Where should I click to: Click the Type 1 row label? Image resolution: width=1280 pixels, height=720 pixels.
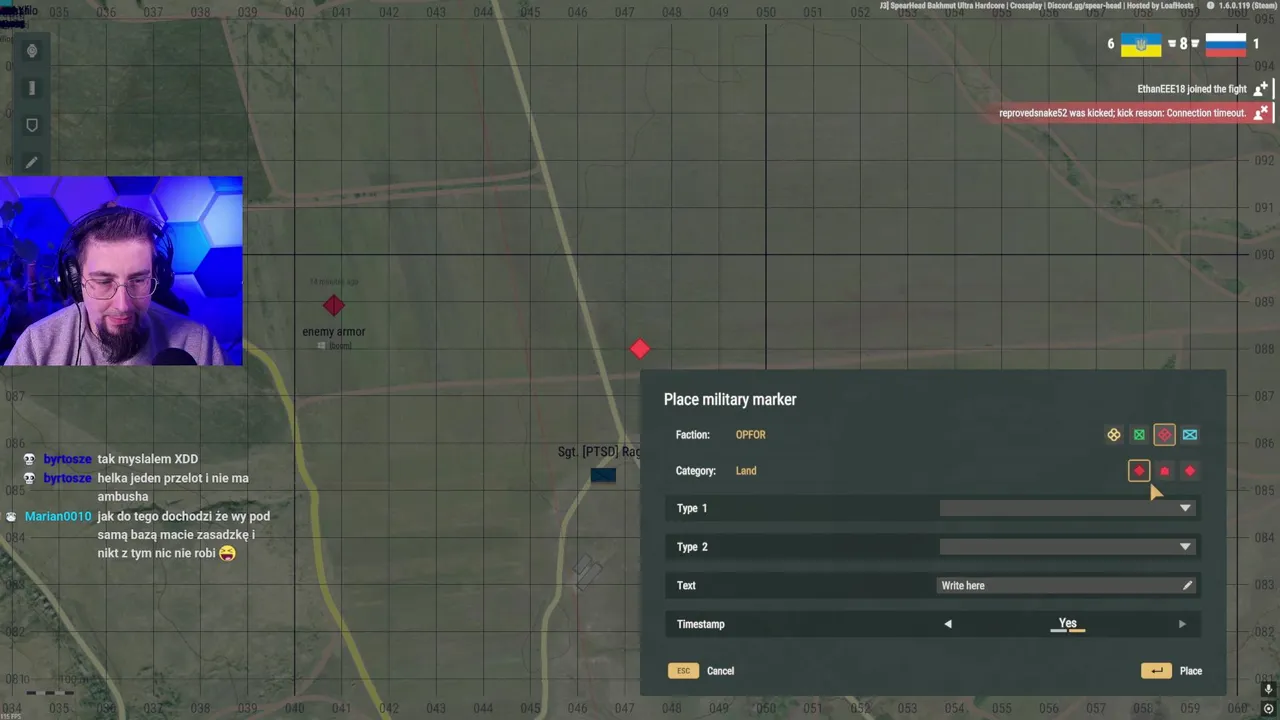click(x=692, y=509)
